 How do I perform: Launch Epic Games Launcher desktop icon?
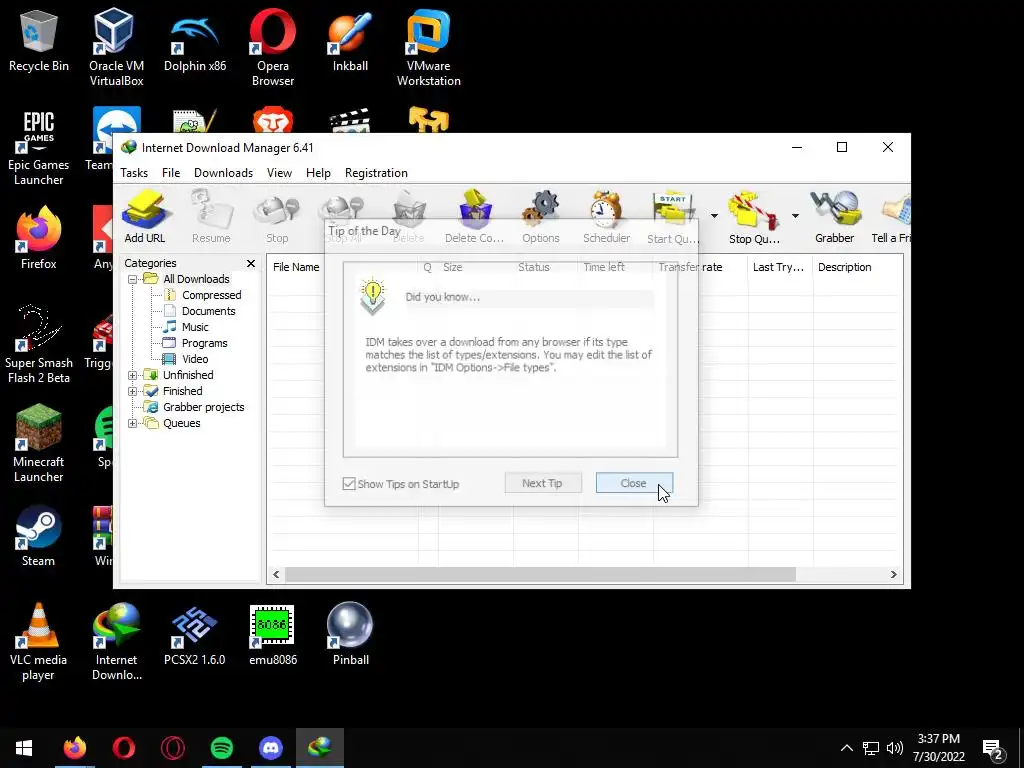[x=39, y=148]
